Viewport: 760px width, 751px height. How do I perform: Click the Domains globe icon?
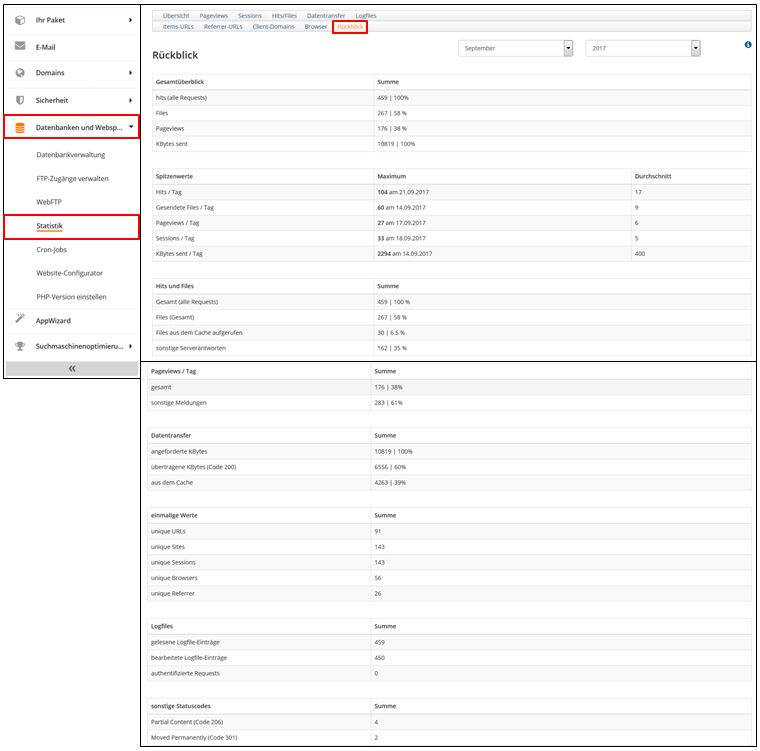(x=20, y=73)
